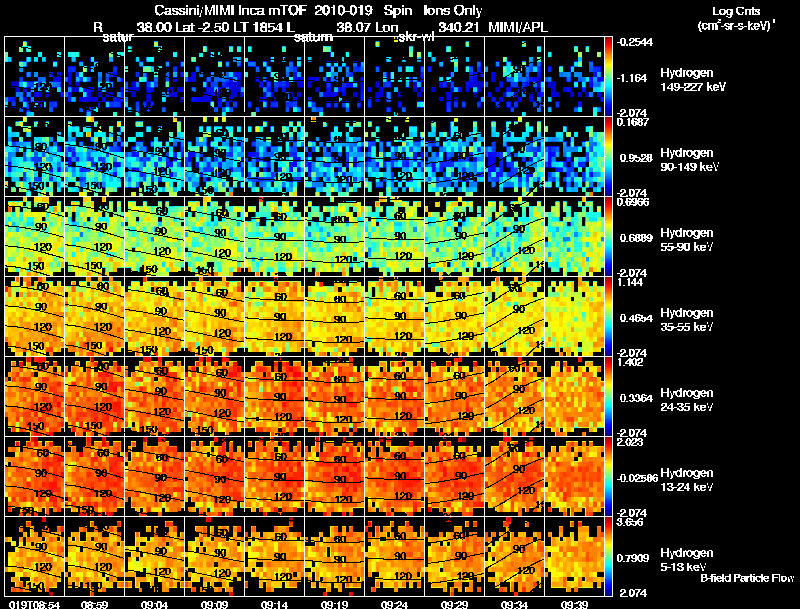The height and width of the screenshot is (609, 800).
Task: Click the 09:34 time label
Action: tap(514, 605)
